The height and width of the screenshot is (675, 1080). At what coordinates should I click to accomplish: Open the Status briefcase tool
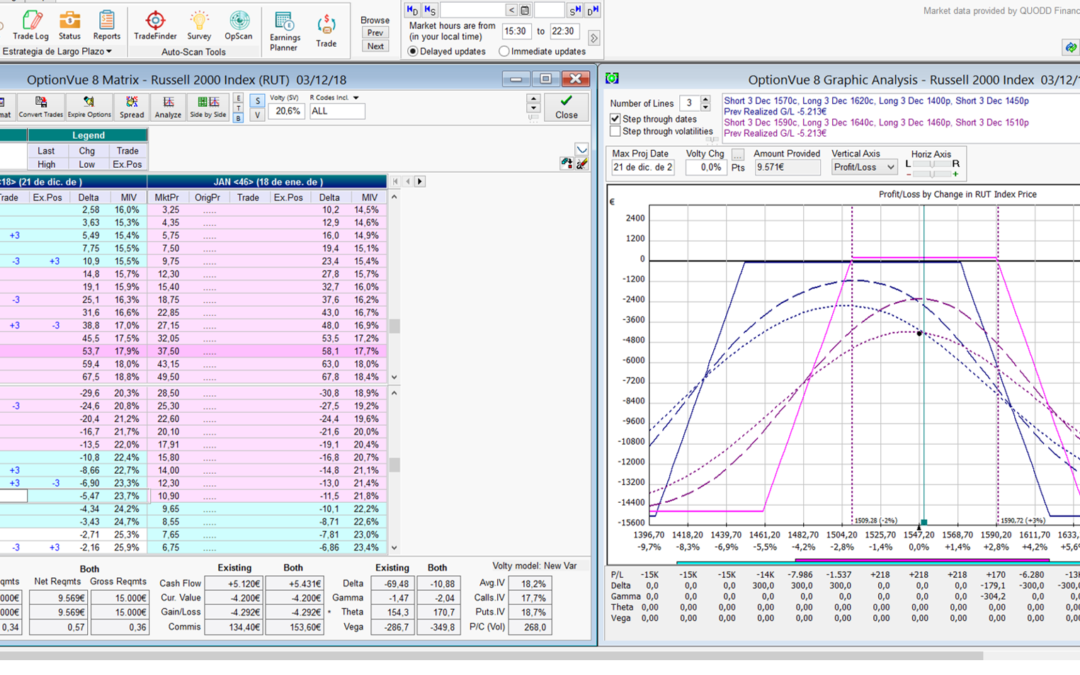(70, 25)
